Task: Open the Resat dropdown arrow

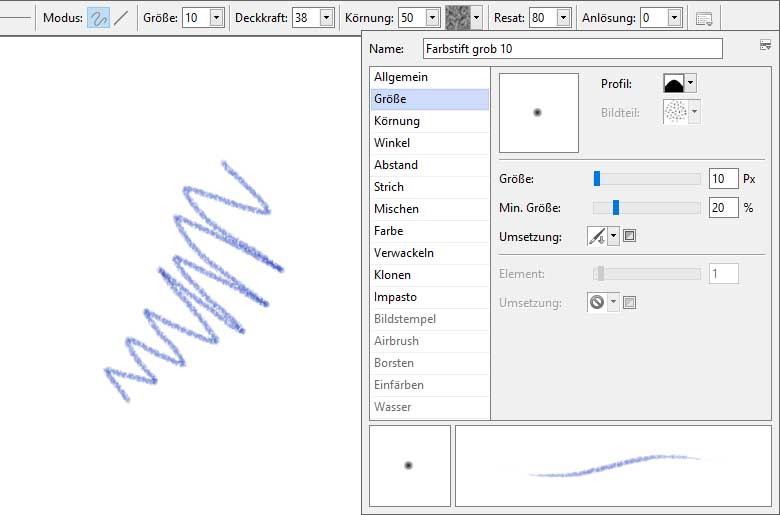Action: [563, 18]
